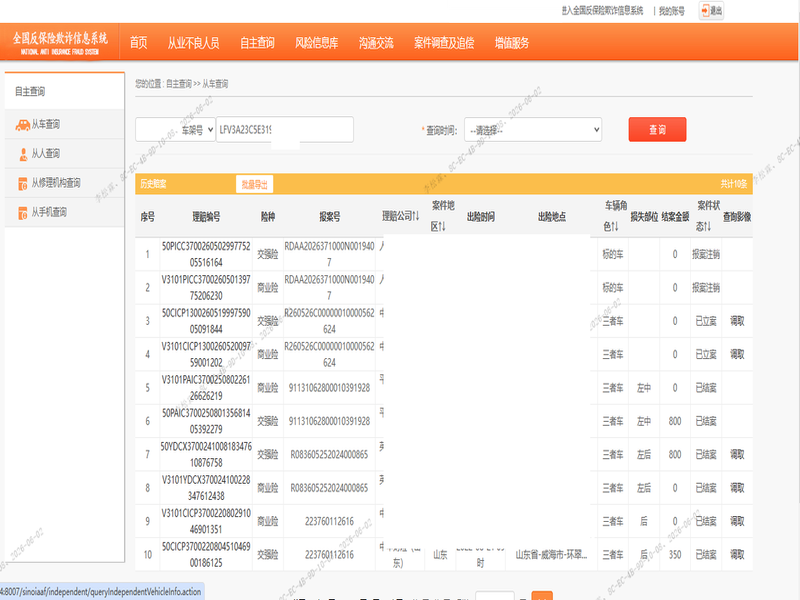Sort by 车辆角色 column arrows
Viewport: 800px width, 600px height.
(x=614, y=227)
